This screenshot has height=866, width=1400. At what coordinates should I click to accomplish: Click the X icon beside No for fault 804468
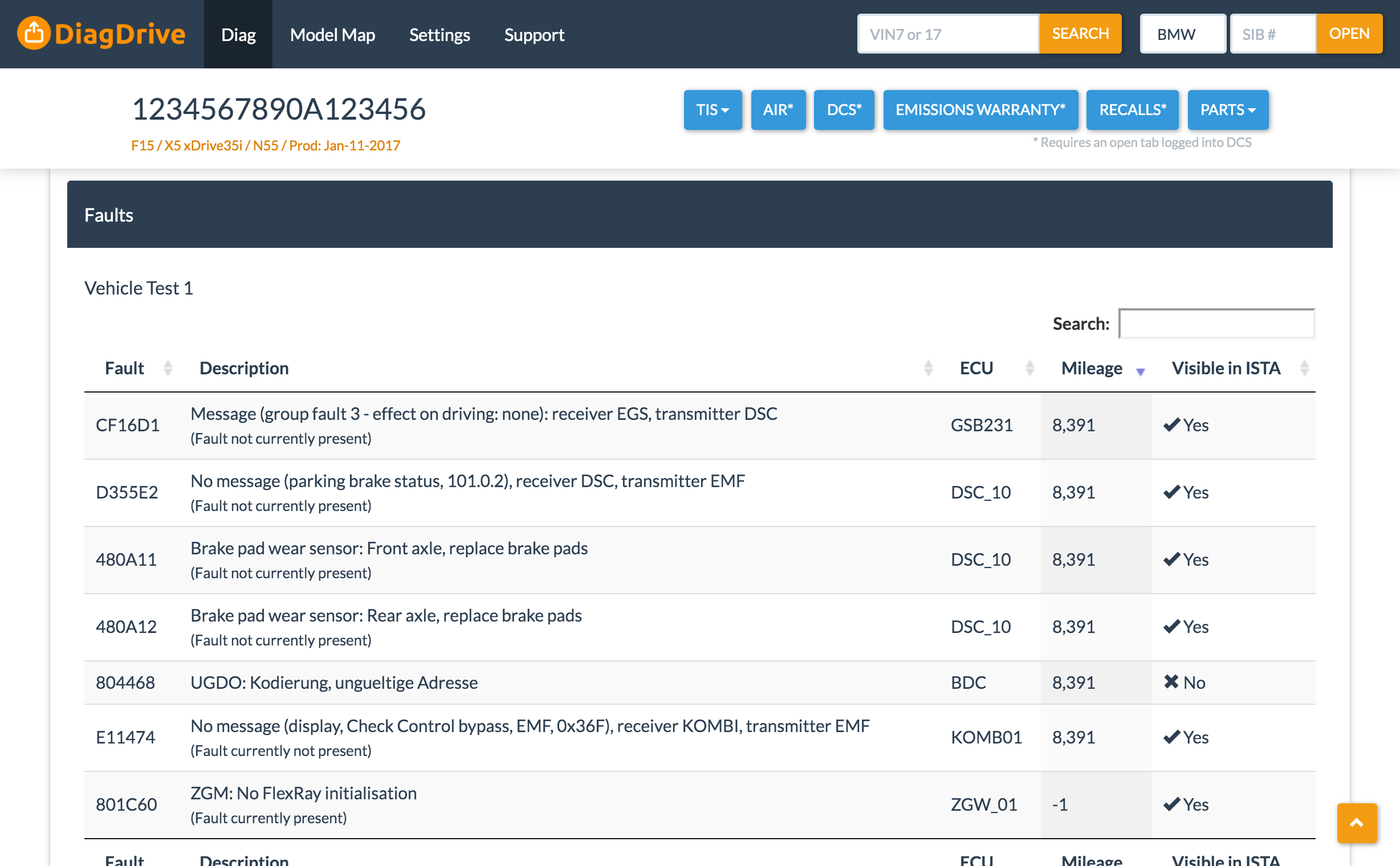pyautogui.click(x=1171, y=681)
